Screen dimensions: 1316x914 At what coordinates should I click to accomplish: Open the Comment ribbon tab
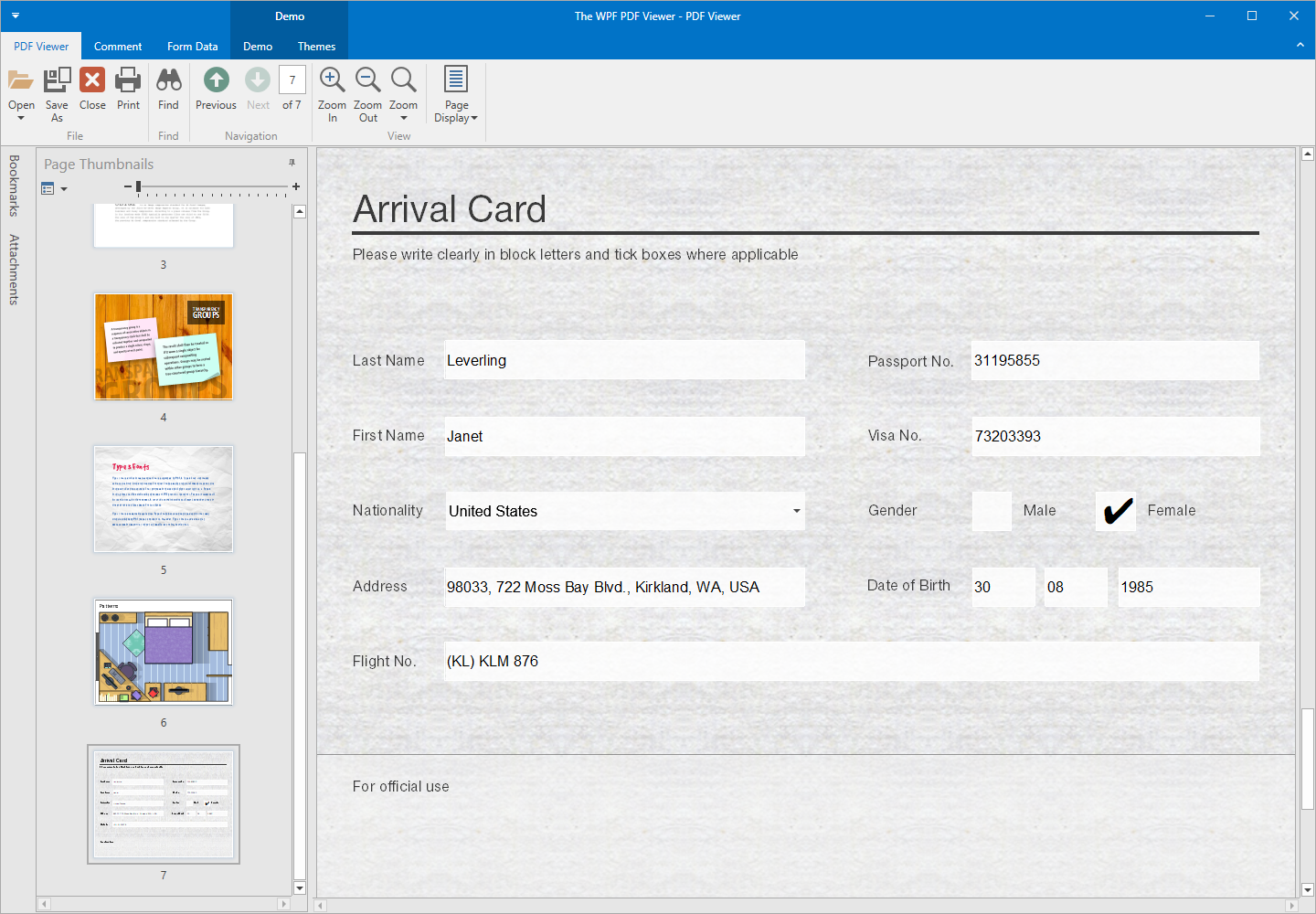tap(118, 47)
